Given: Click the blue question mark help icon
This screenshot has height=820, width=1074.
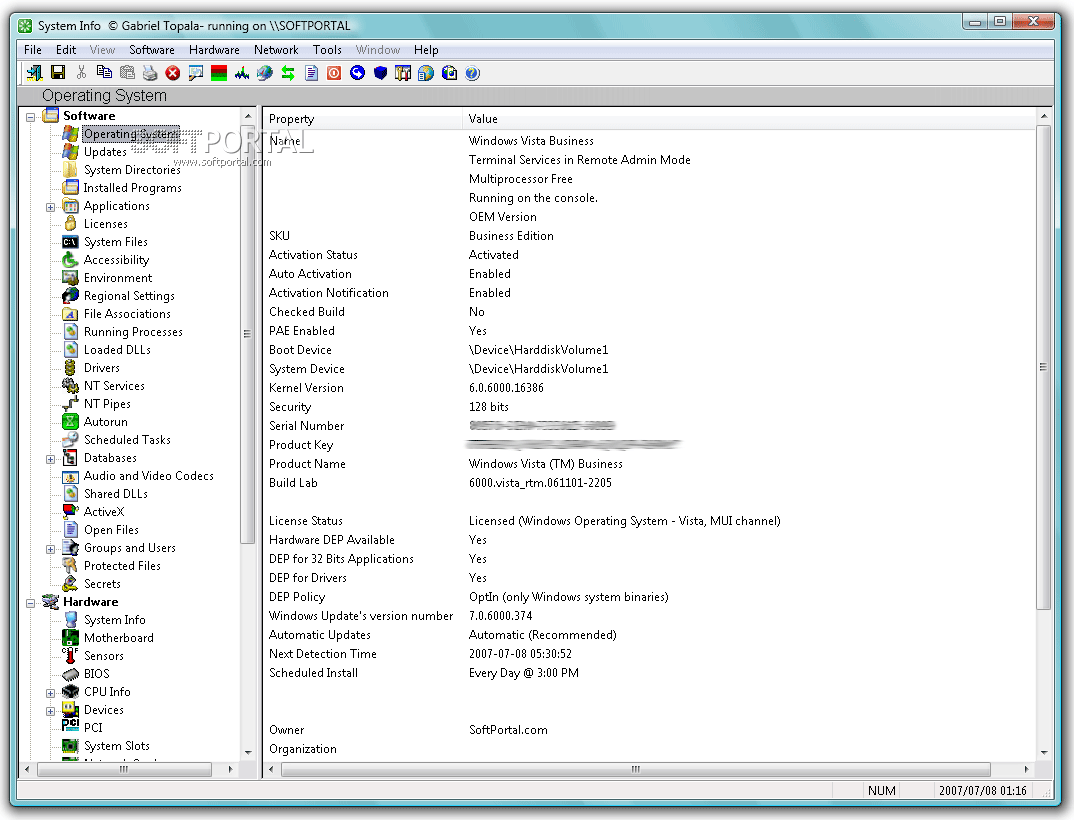Looking at the screenshot, I should (472, 73).
